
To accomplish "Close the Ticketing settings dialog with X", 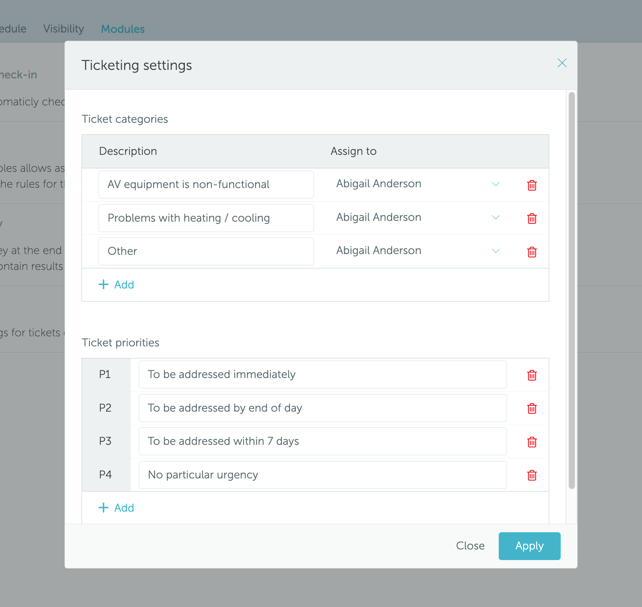I will click(x=562, y=63).
